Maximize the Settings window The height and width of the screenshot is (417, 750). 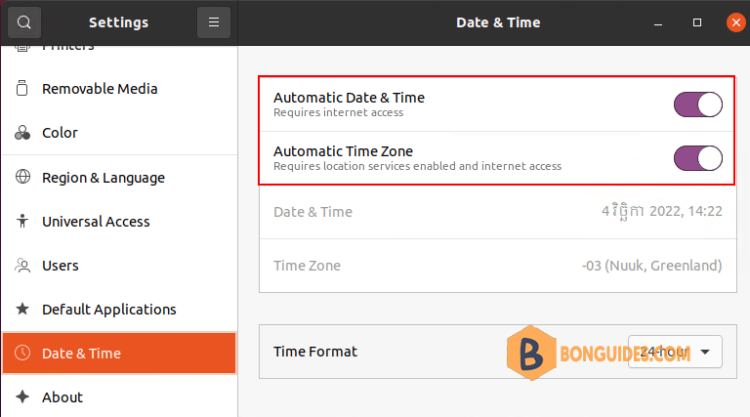(697, 22)
